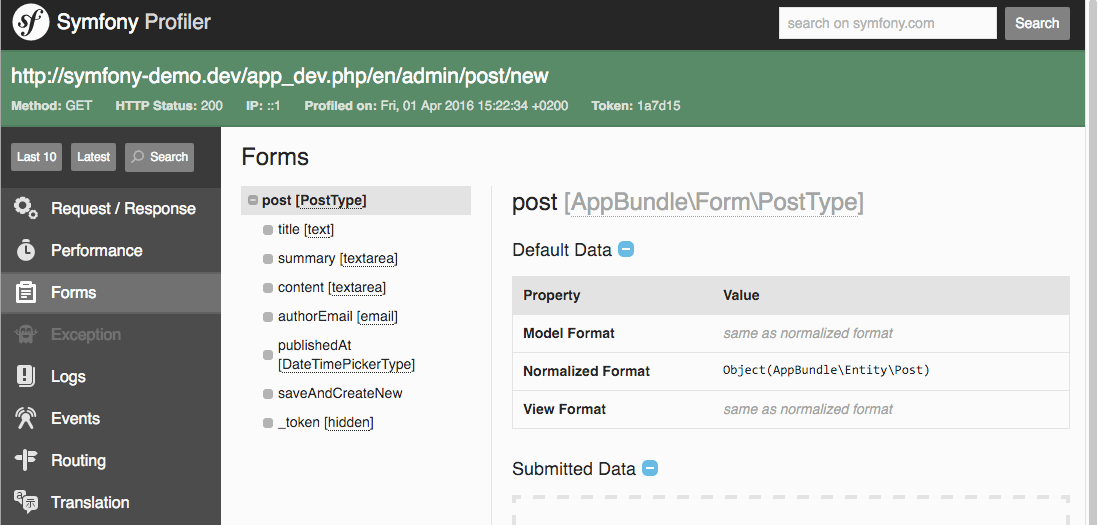Click the bullet icon beside saveAndCreateNew
This screenshot has height=525, width=1098.
tap(267, 394)
